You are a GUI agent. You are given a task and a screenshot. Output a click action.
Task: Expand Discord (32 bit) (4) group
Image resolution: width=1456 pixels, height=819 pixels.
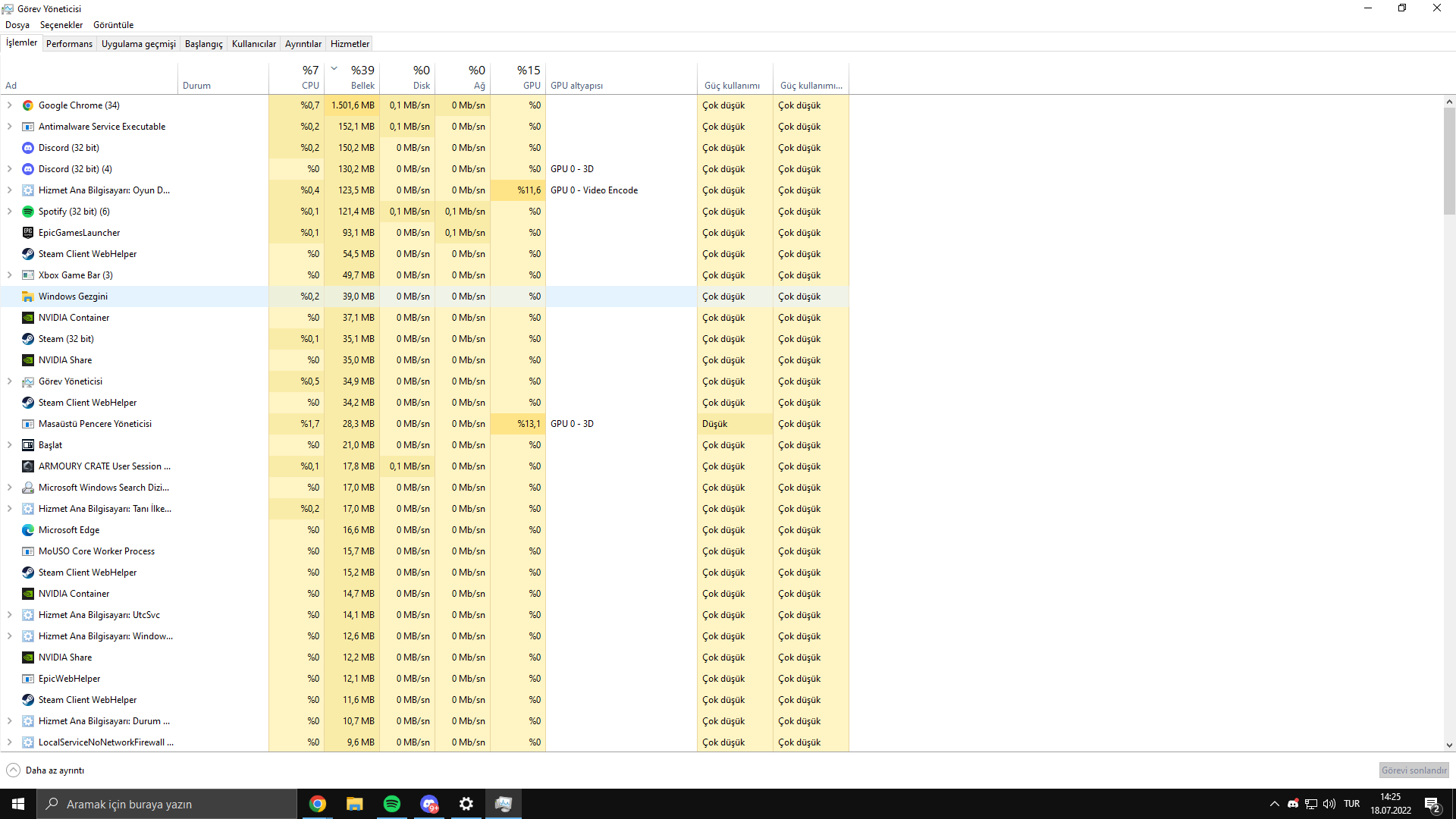tap(10, 169)
